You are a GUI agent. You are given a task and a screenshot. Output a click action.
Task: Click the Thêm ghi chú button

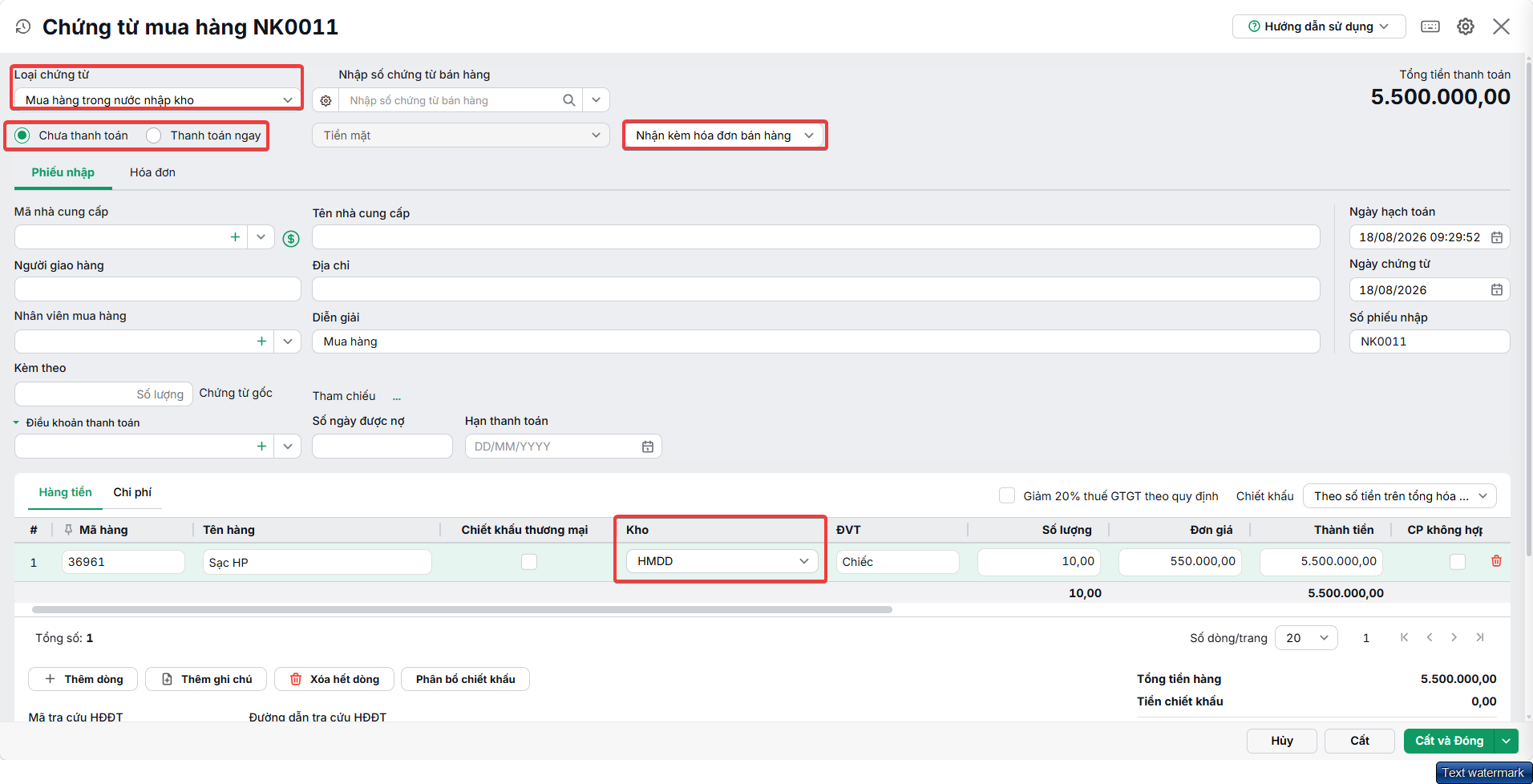(206, 679)
